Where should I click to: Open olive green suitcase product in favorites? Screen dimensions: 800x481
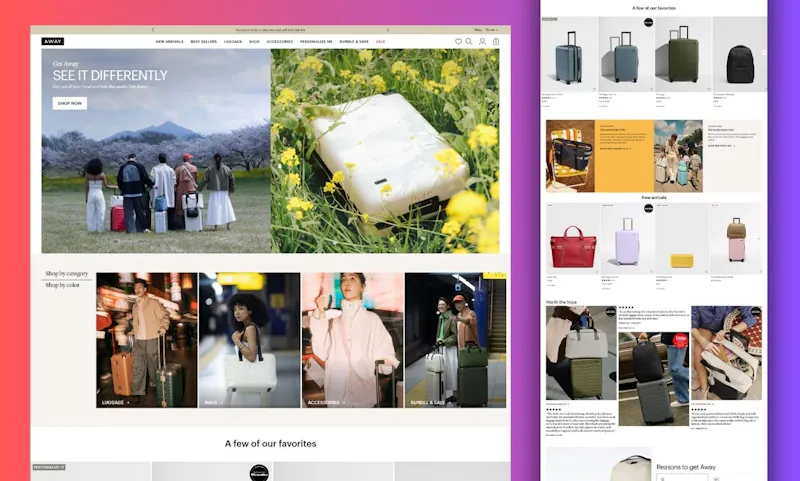pyautogui.click(x=684, y=54)
